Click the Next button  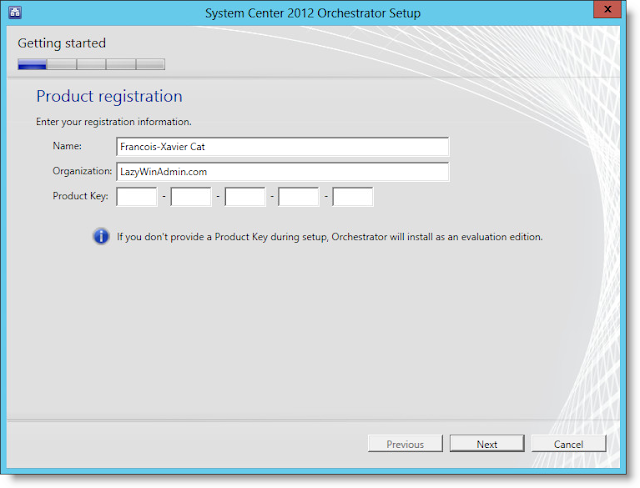coord(487,444)
